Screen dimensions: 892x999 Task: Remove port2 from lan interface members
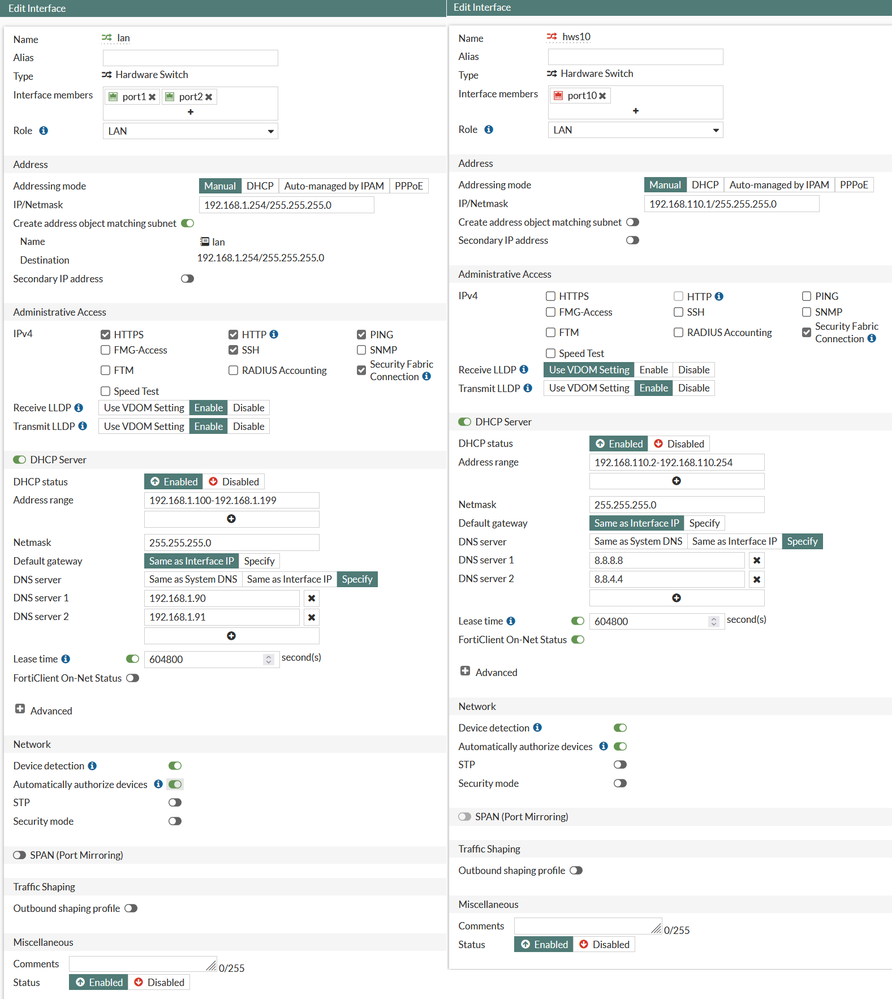[208, 97]
